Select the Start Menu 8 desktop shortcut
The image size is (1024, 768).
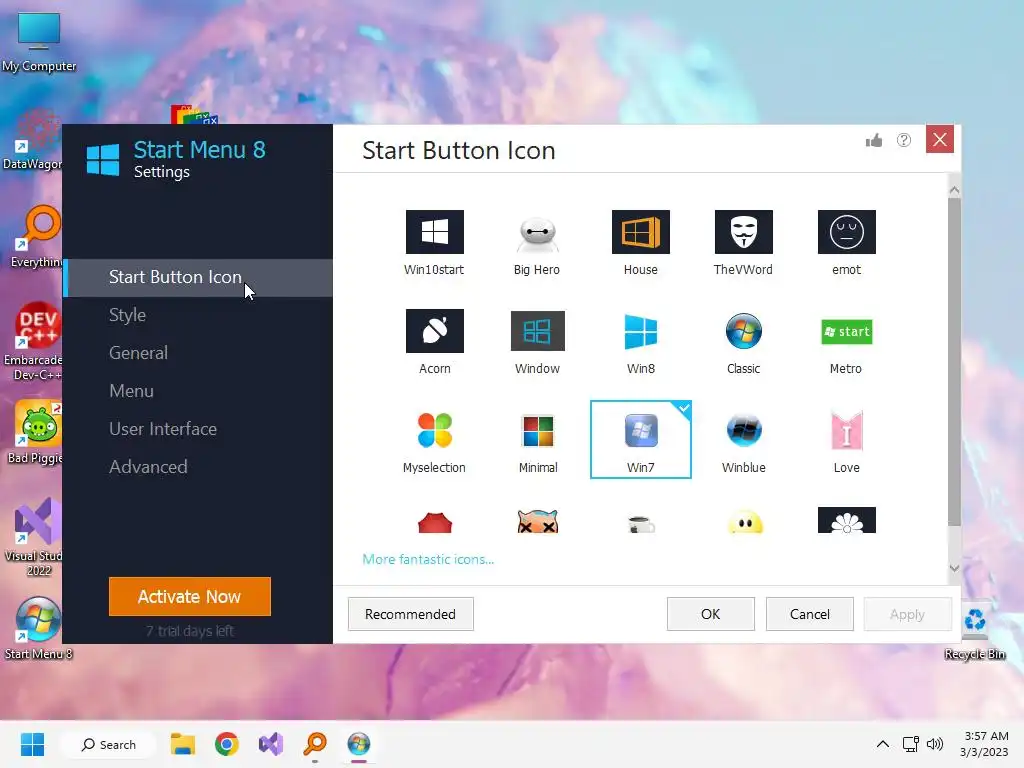tap(38, 629)
